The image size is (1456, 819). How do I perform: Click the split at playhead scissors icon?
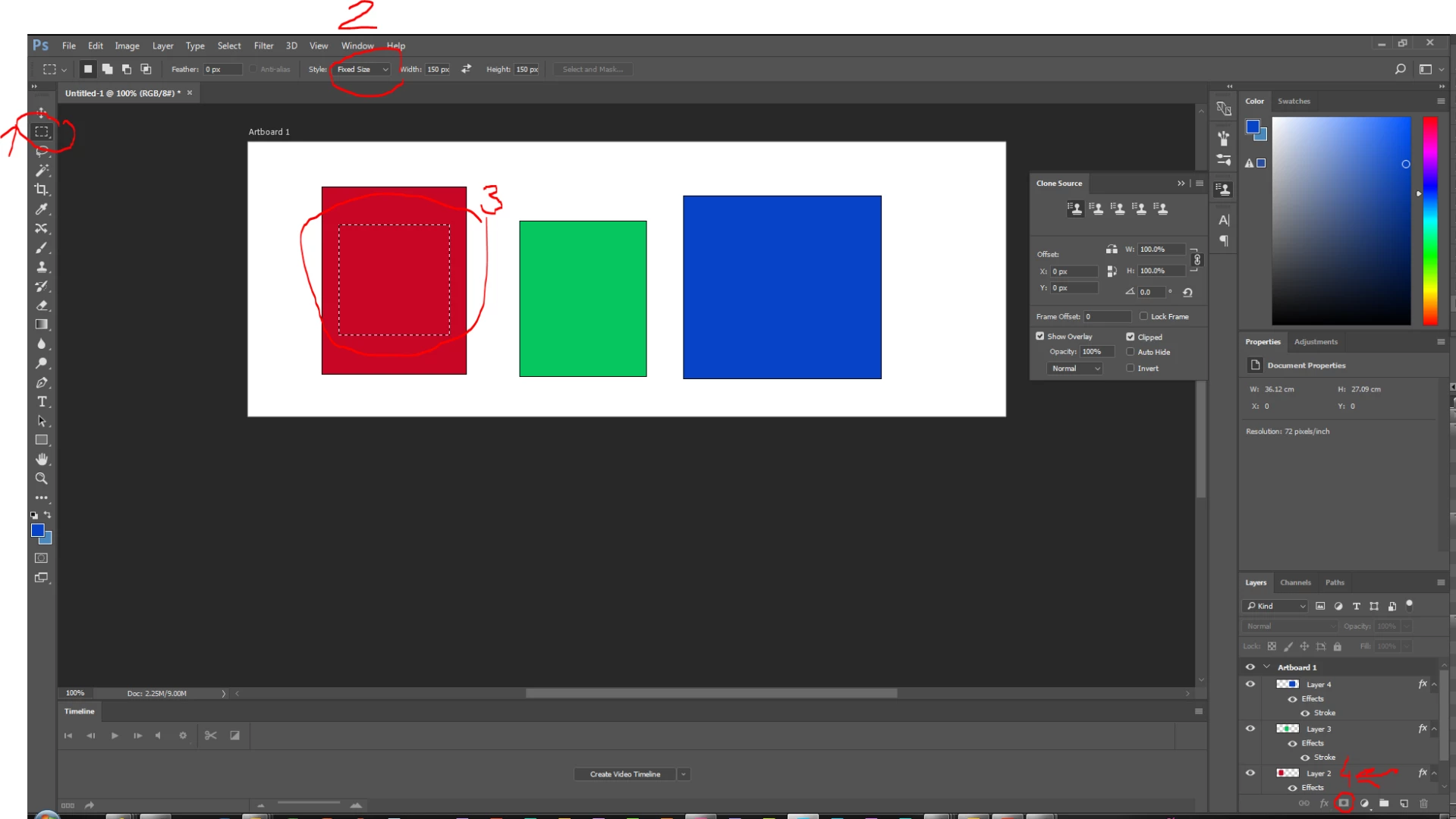click(x=211, y=736)
